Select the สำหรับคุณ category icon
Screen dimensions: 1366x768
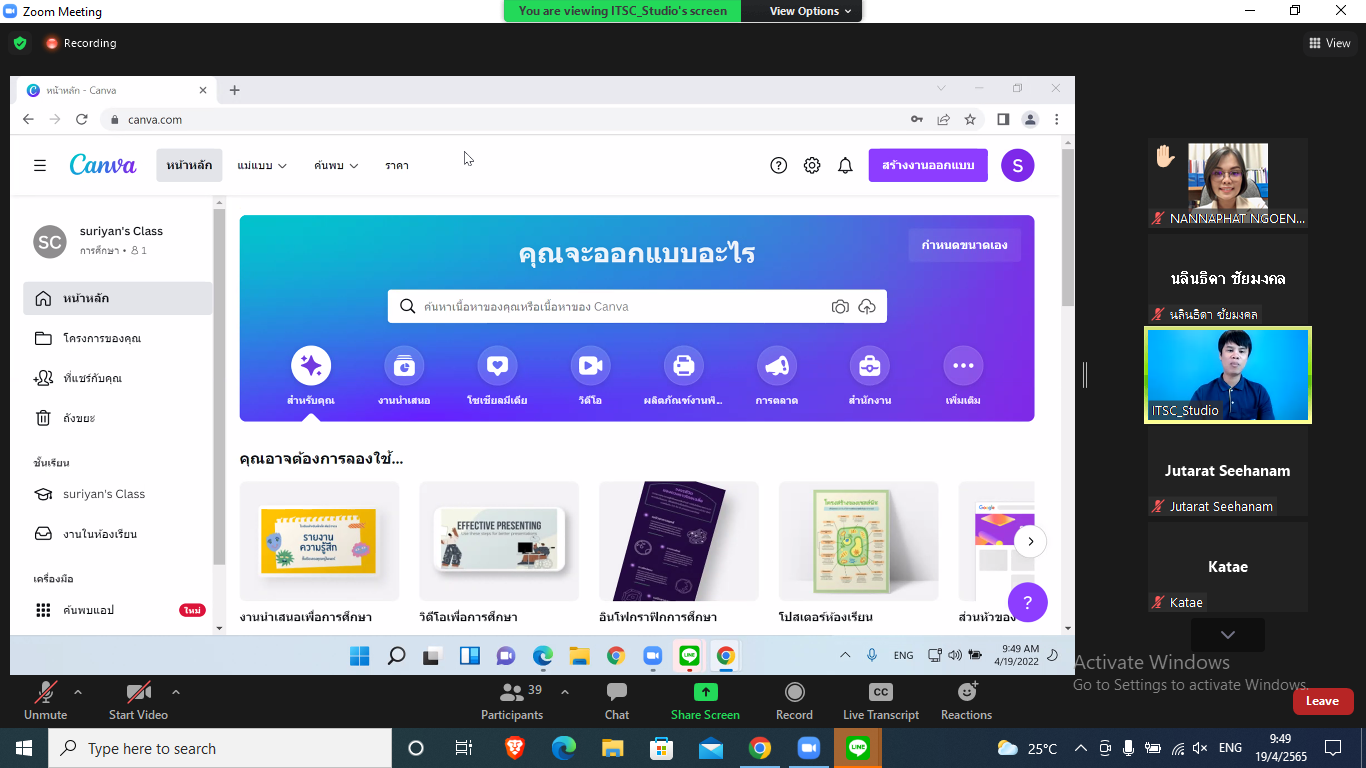(x=311, y=366)
